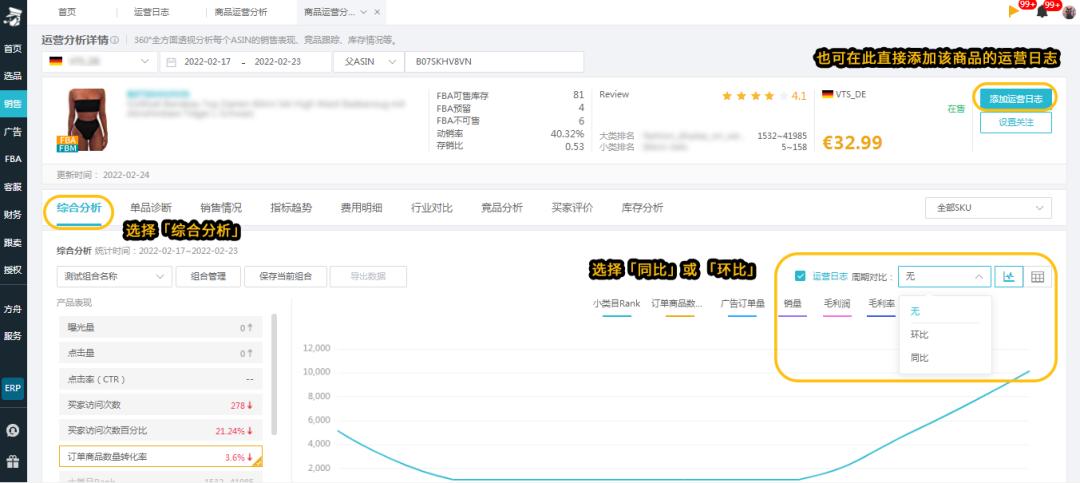
Task: Click the product thumbnail image
Action: click(x=87, y=120)
